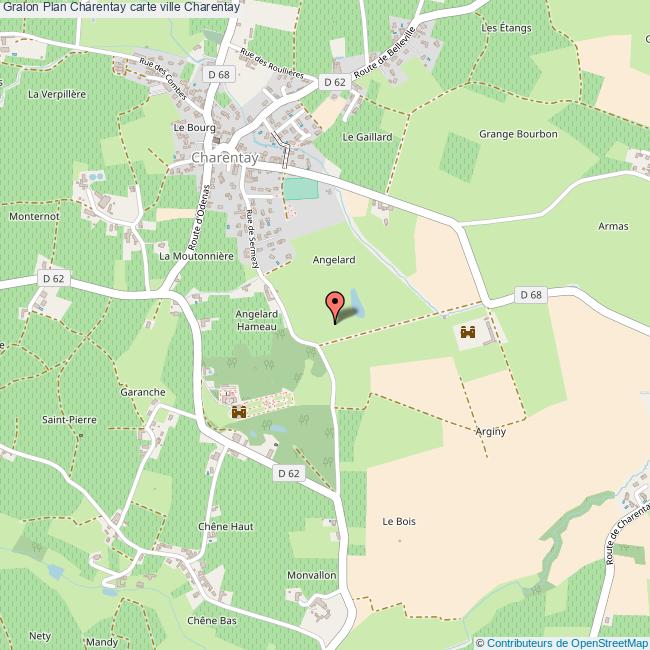Click the castle icon near Arginy
This screenshot has height=650, width=650.
pyautogui.click(x=468, y=332)
